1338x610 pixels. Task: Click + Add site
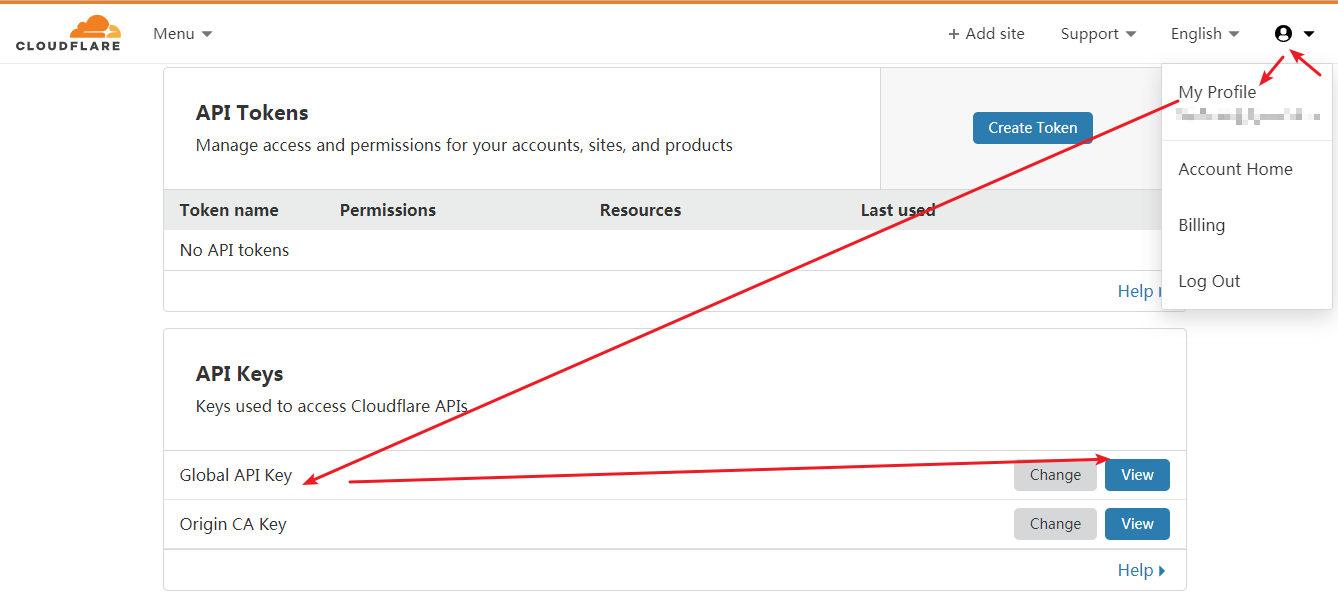pyautogui.click(x=986, y=34)
